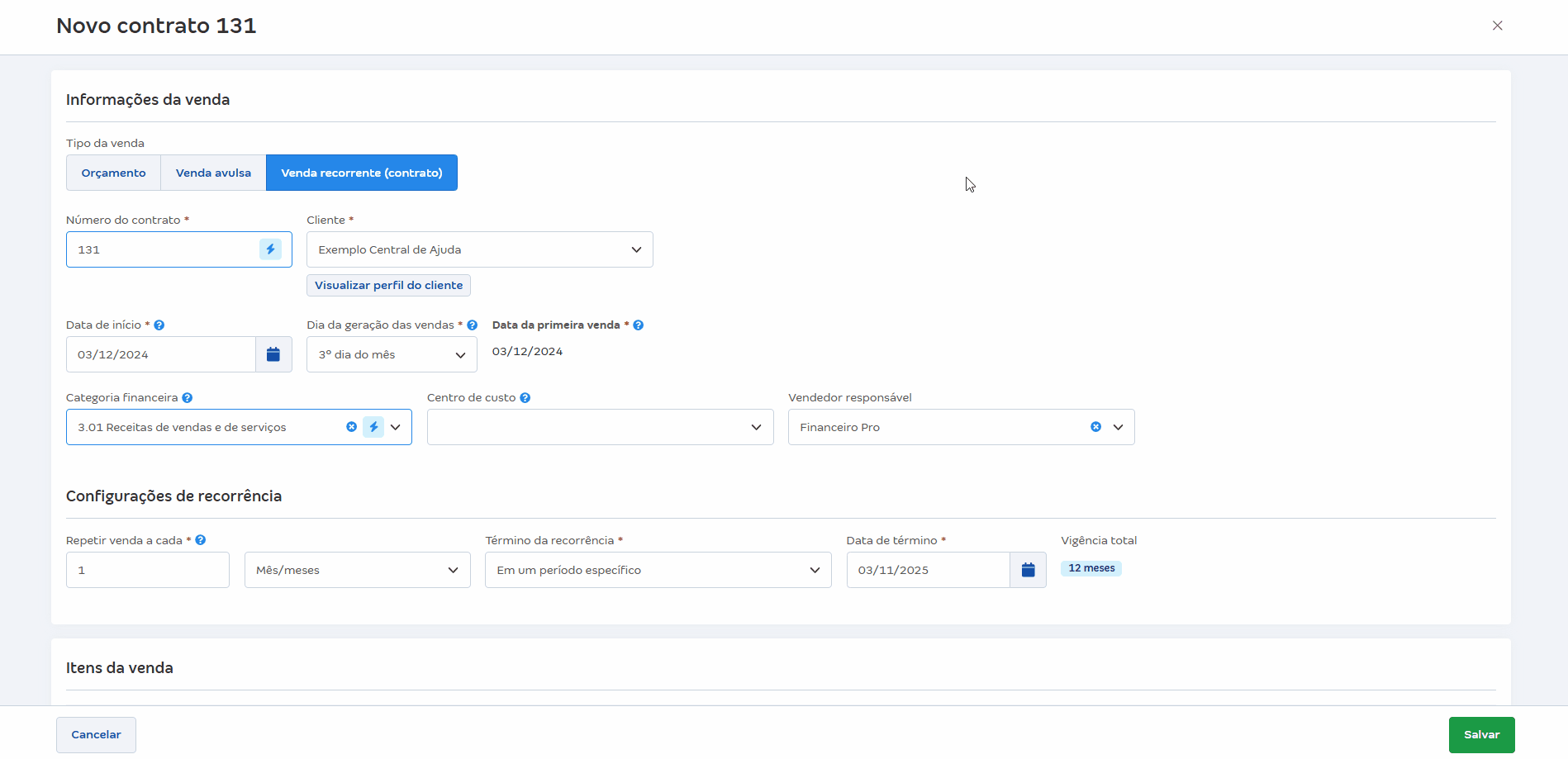The image size is (1568, 759).
Task: Click the Configurações de recorrência heading
Action: 174,496
